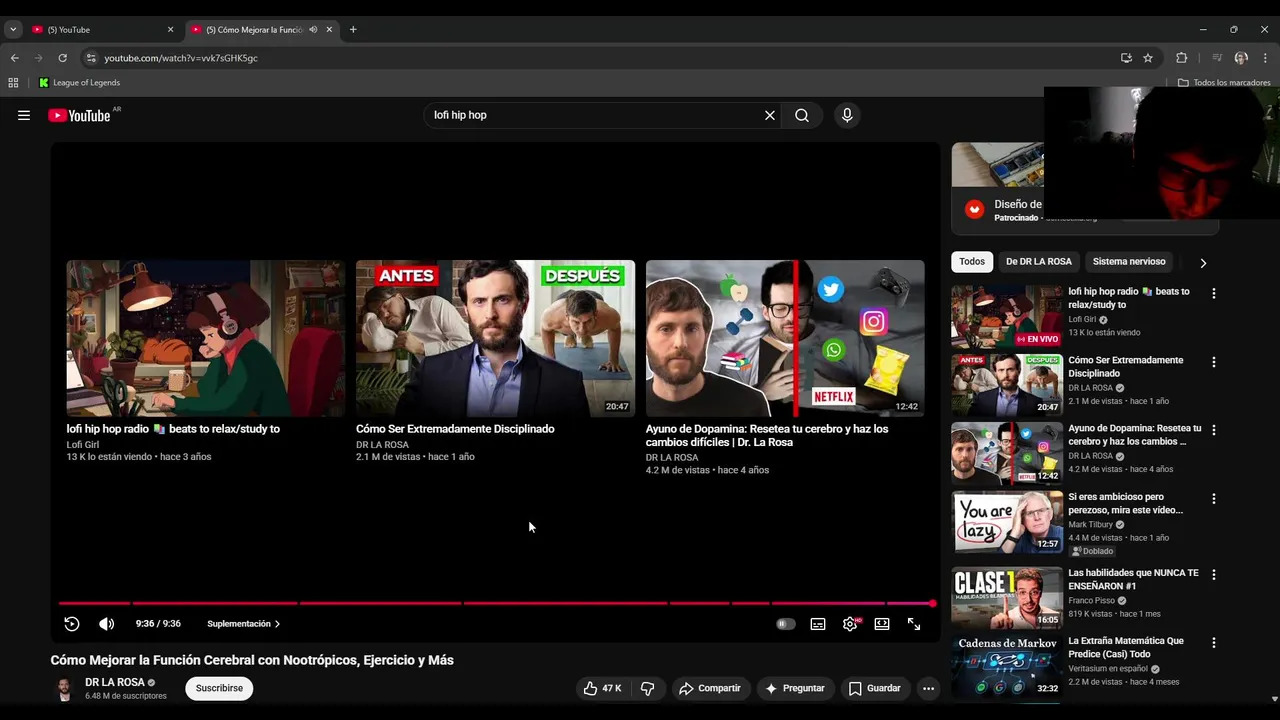Toggle subtitles/closed captions
Viewport: 1280px width, 720px height.
[x=818, y=624]
